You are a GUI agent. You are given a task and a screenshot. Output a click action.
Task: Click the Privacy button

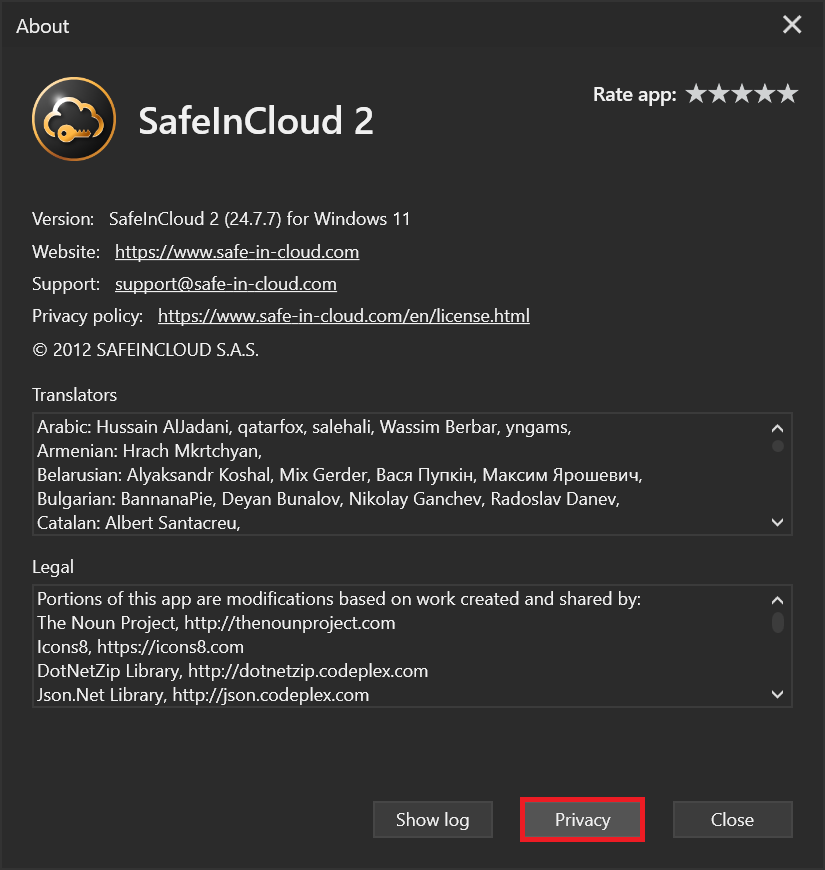pyautogui.click(x=583, y=820)
